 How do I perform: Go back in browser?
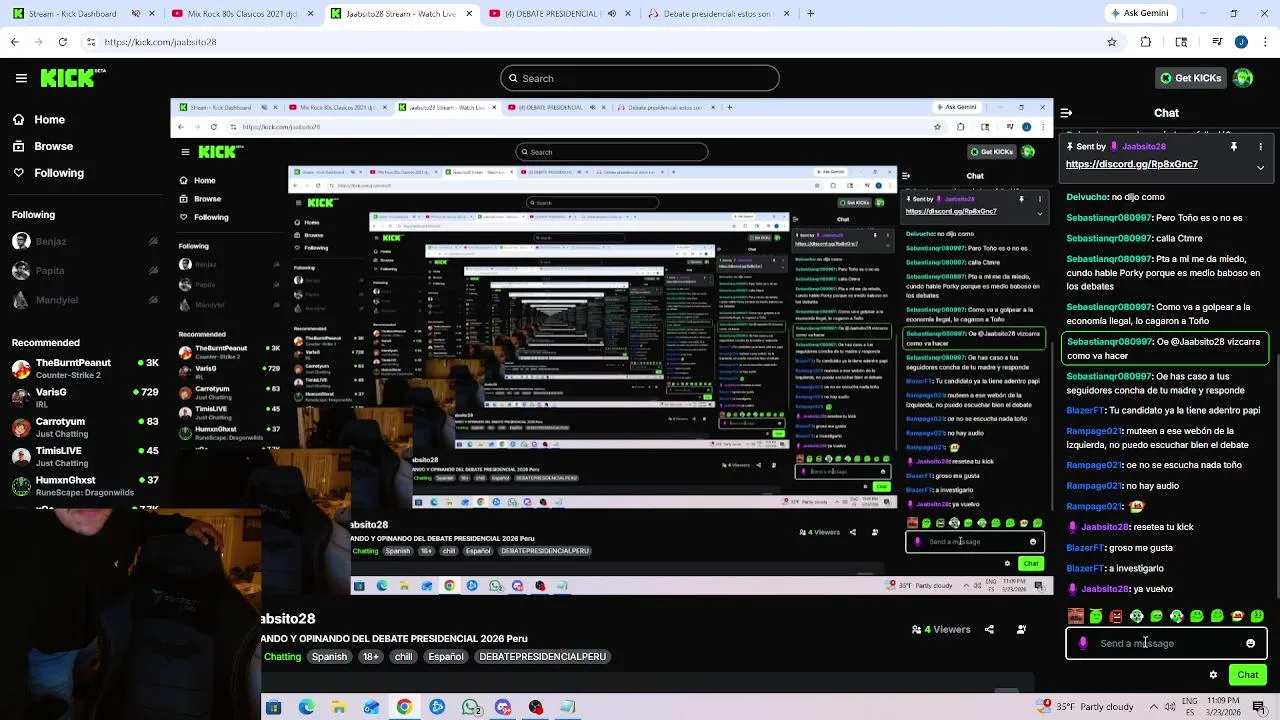pyautogui.click(x=14, y=42)
